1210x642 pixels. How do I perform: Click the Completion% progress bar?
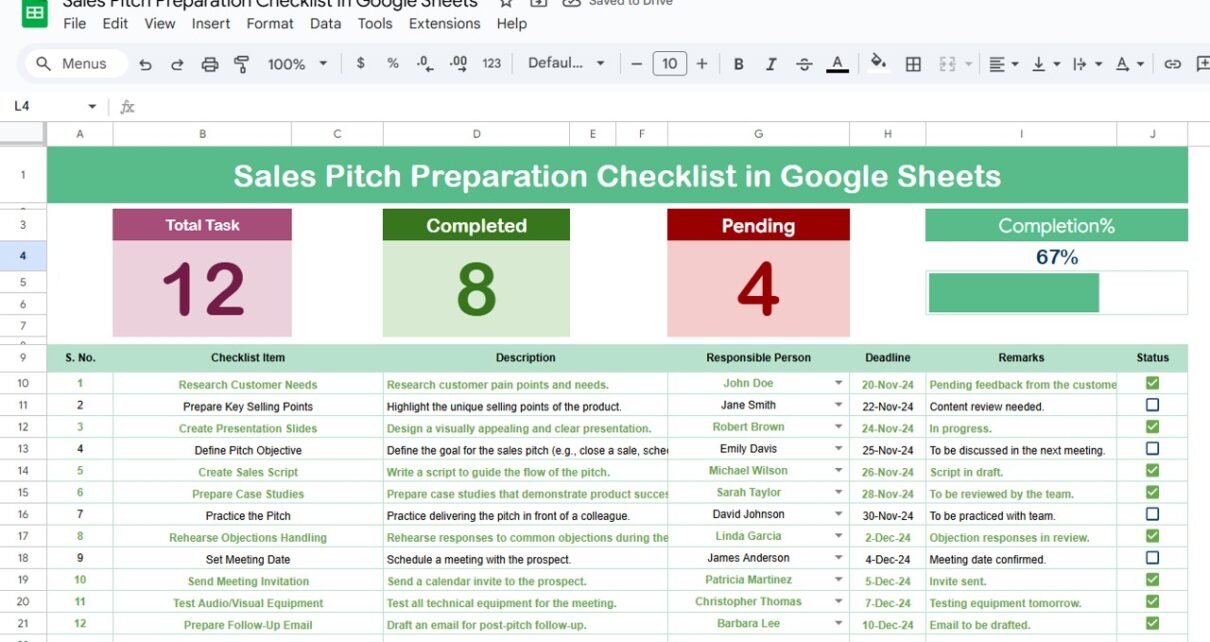1057,293
